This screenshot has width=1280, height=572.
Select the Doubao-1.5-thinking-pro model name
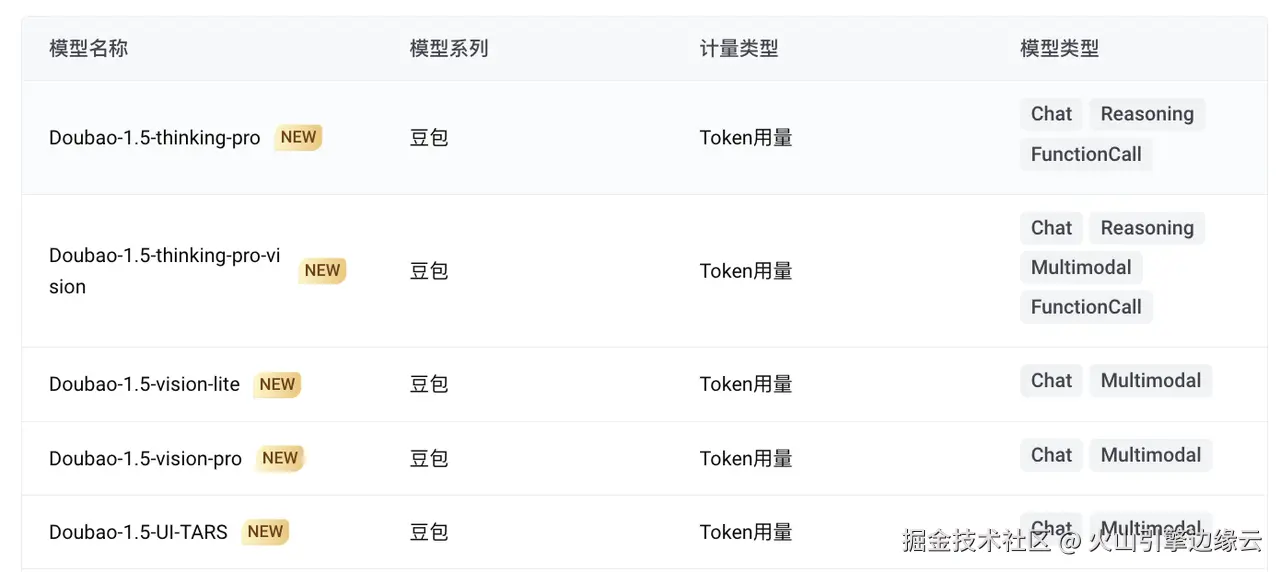point(154,138)
